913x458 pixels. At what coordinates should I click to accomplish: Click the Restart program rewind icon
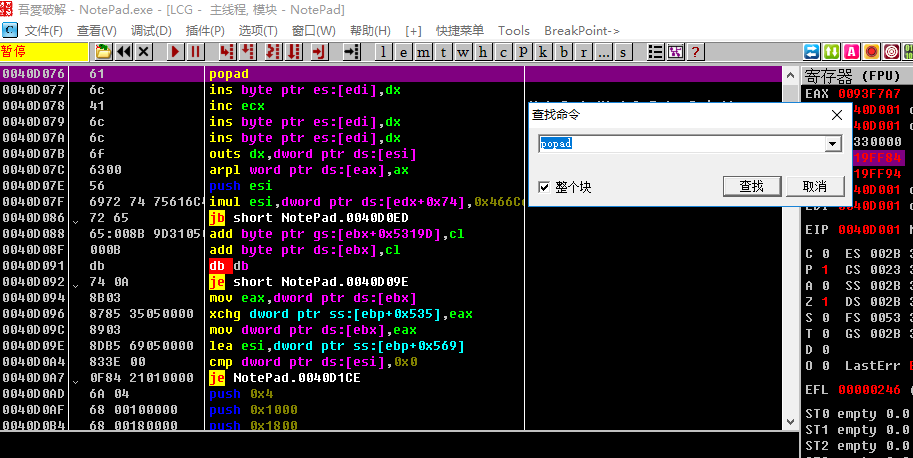coord(124,51)
